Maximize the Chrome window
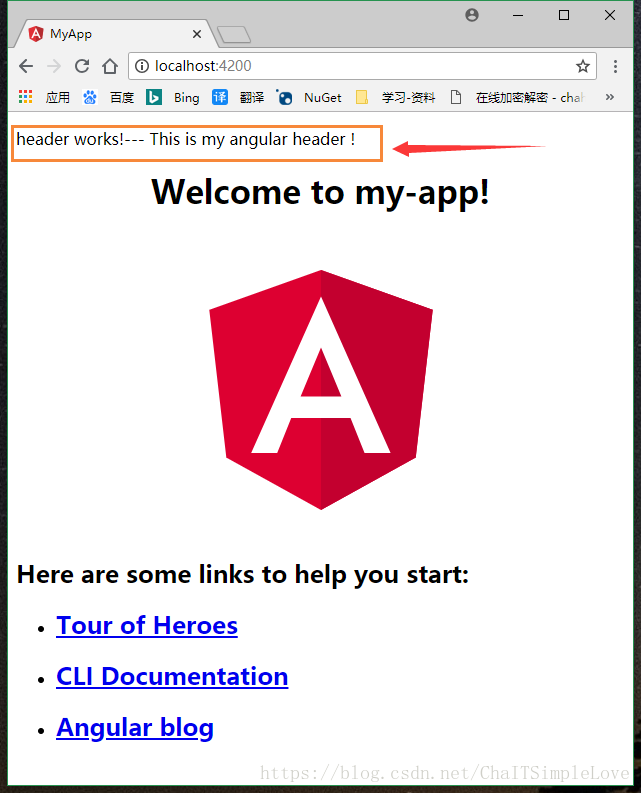The height and width of the screenshot is (793, 641). point(564,15)
